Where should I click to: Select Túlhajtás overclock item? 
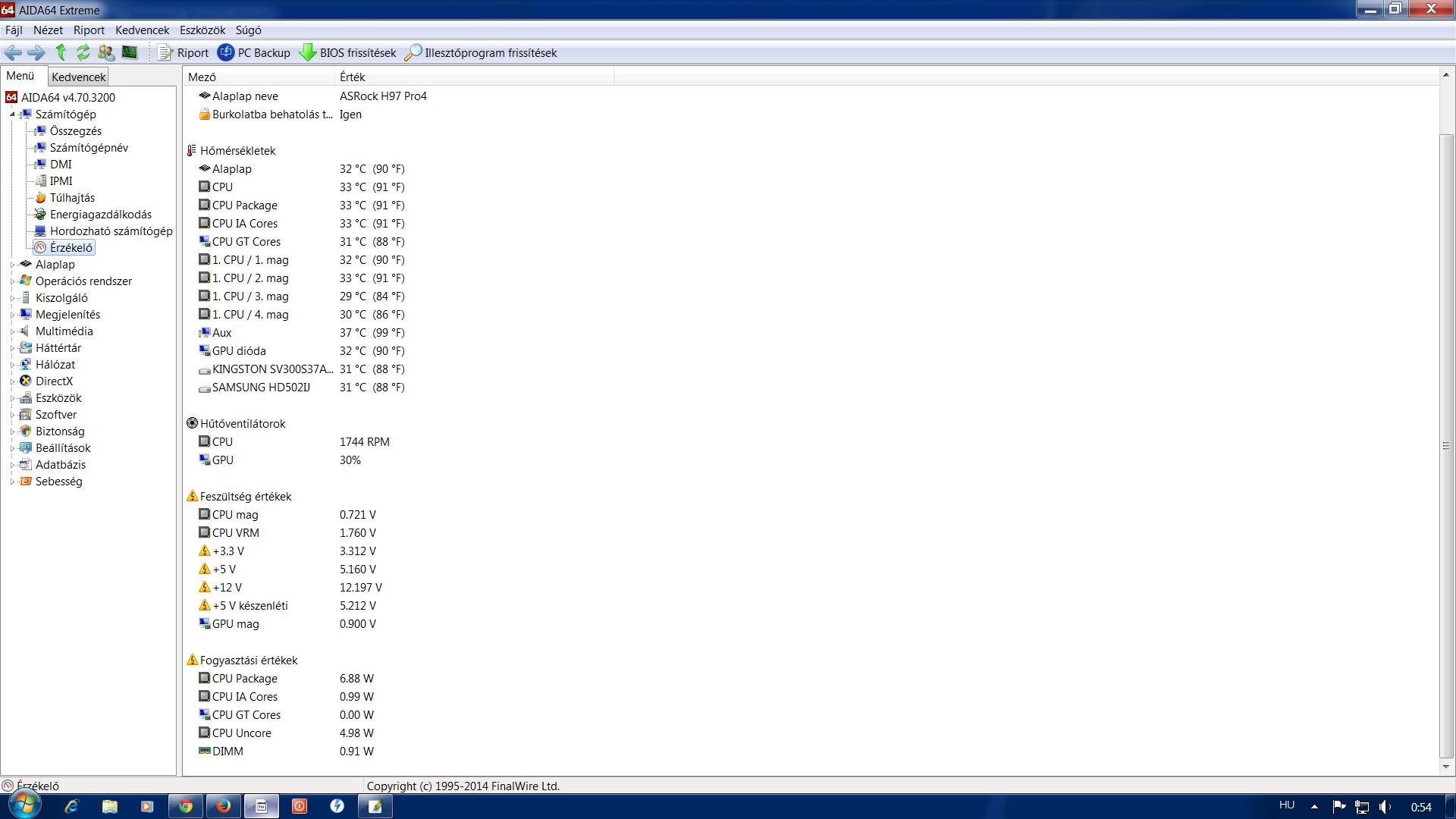tap(72, 198)
